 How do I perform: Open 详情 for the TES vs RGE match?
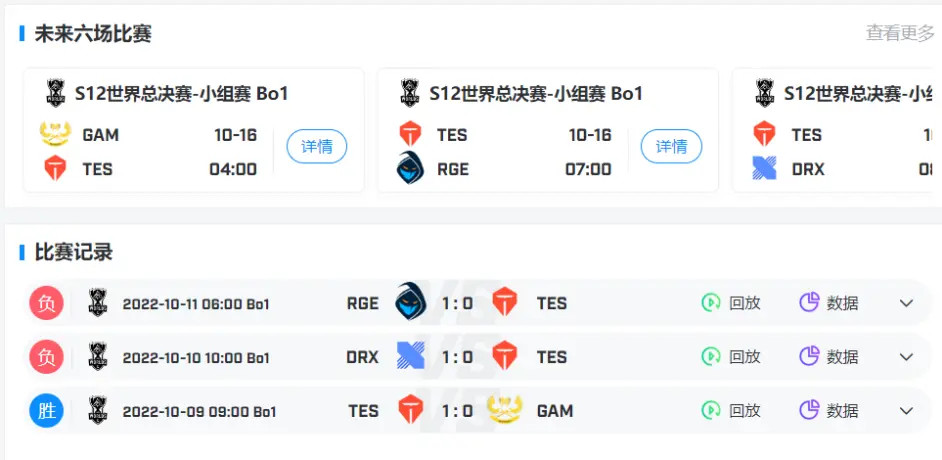[x=671, y=147]
